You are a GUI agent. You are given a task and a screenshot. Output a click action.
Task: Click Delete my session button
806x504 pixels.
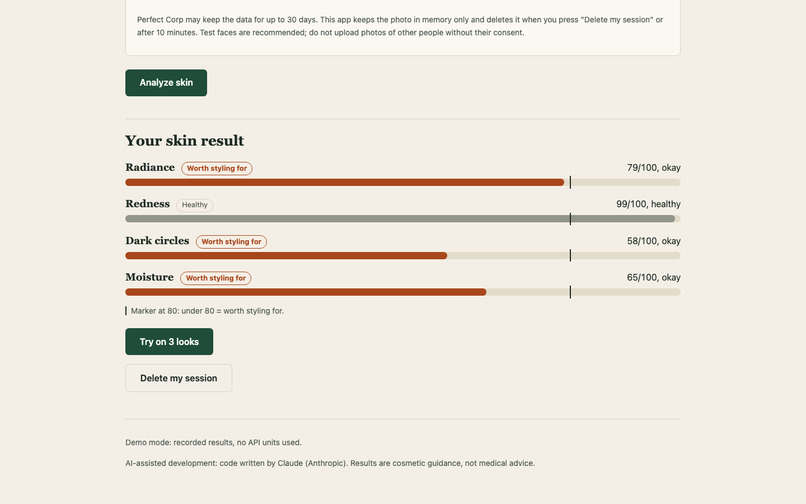(179, 378)
